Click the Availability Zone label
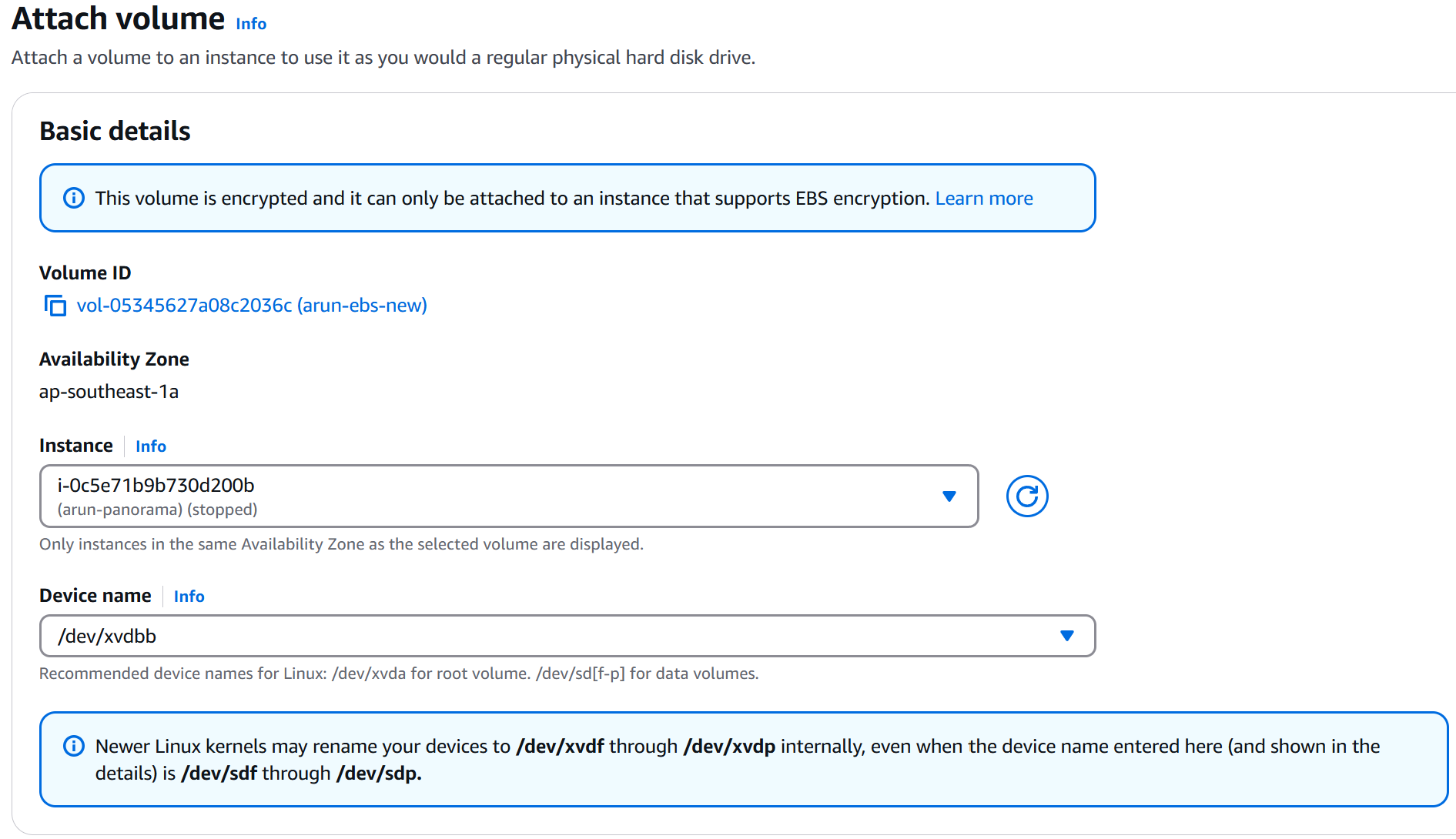Image resolution: width=1456 pixels, height=839 pixels. pyautogui.click(x=114, y=359)
